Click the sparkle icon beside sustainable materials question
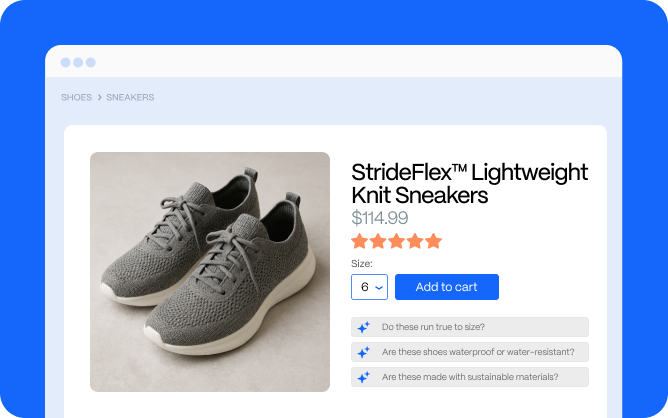This screenshot has height=418, width=668. coord(363,377)
